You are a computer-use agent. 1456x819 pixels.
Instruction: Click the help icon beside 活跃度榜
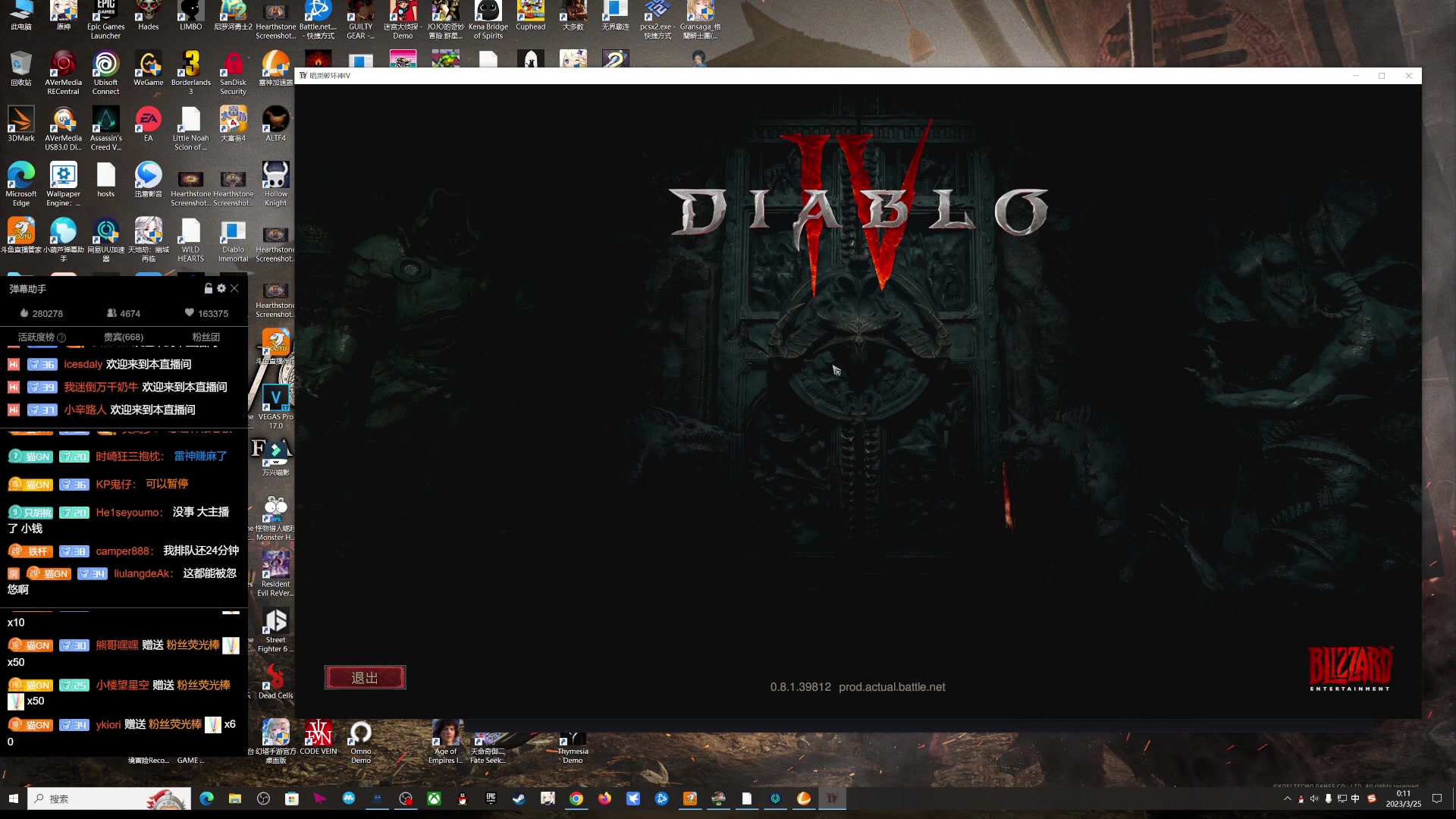pos(62,337)
